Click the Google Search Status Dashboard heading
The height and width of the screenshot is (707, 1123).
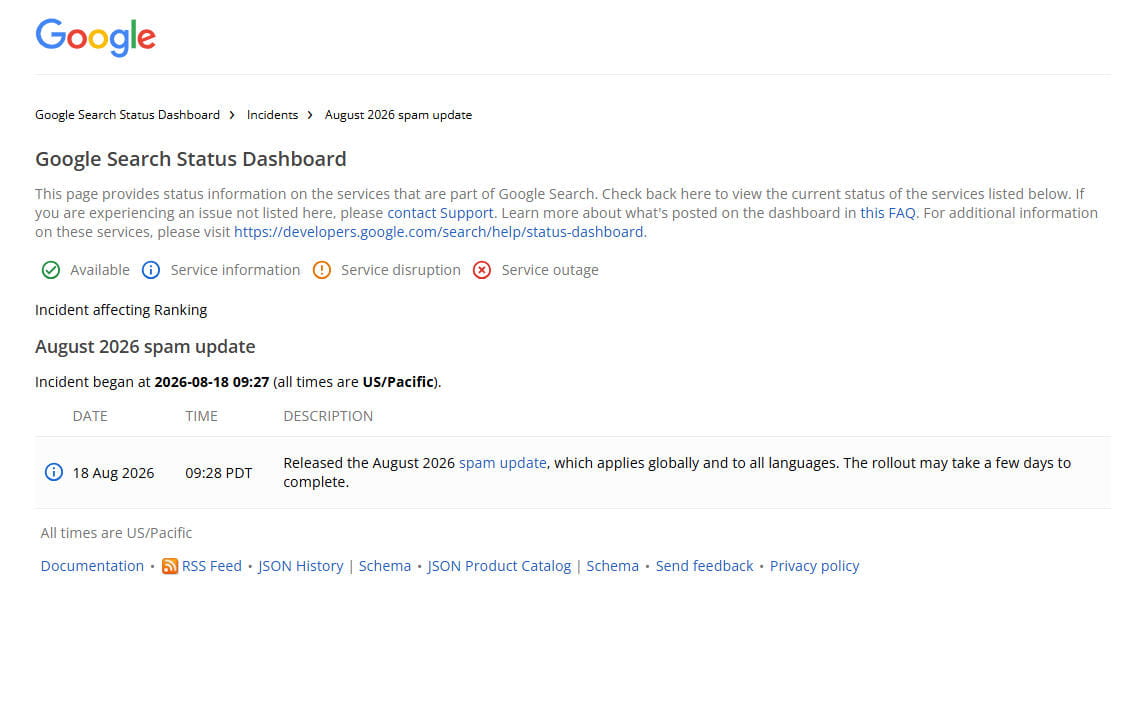[191, 159]
